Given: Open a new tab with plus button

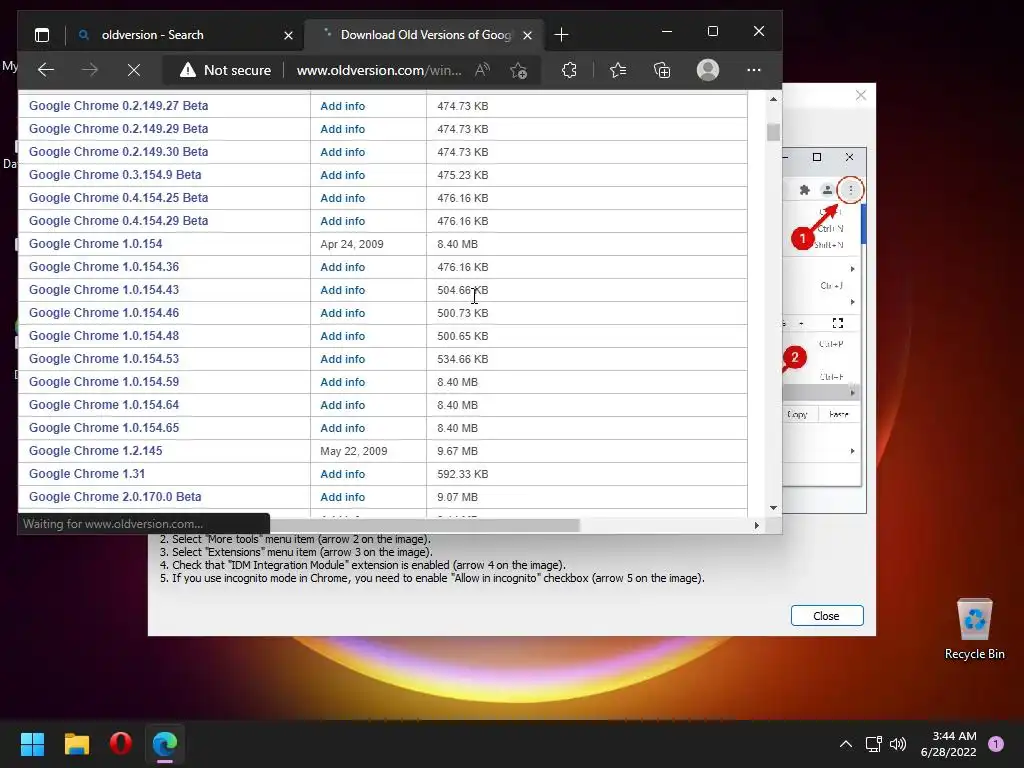Looking at the screenshot, I should coord(561,35).
